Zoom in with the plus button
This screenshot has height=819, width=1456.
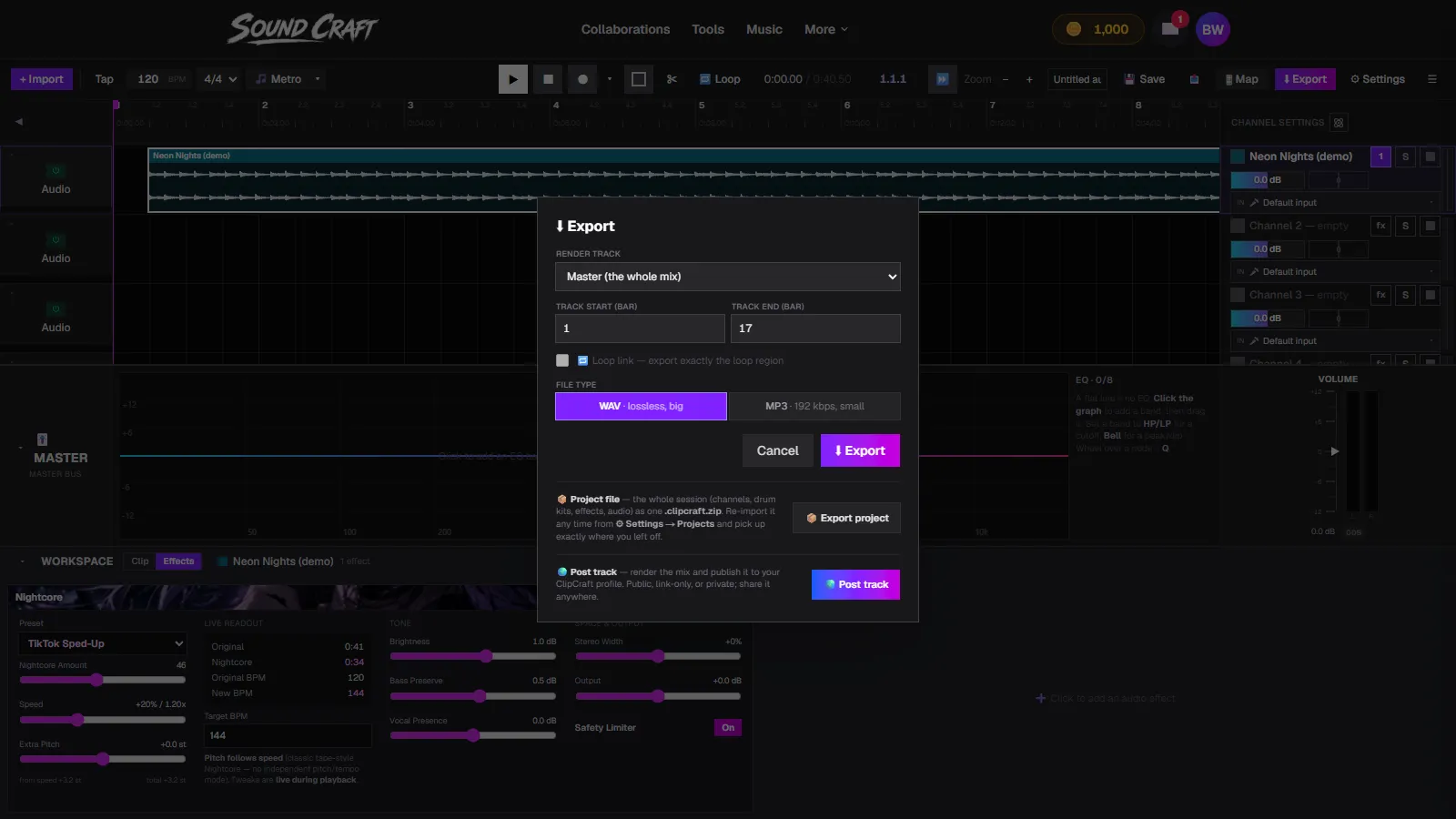(x=1029, y=79)
